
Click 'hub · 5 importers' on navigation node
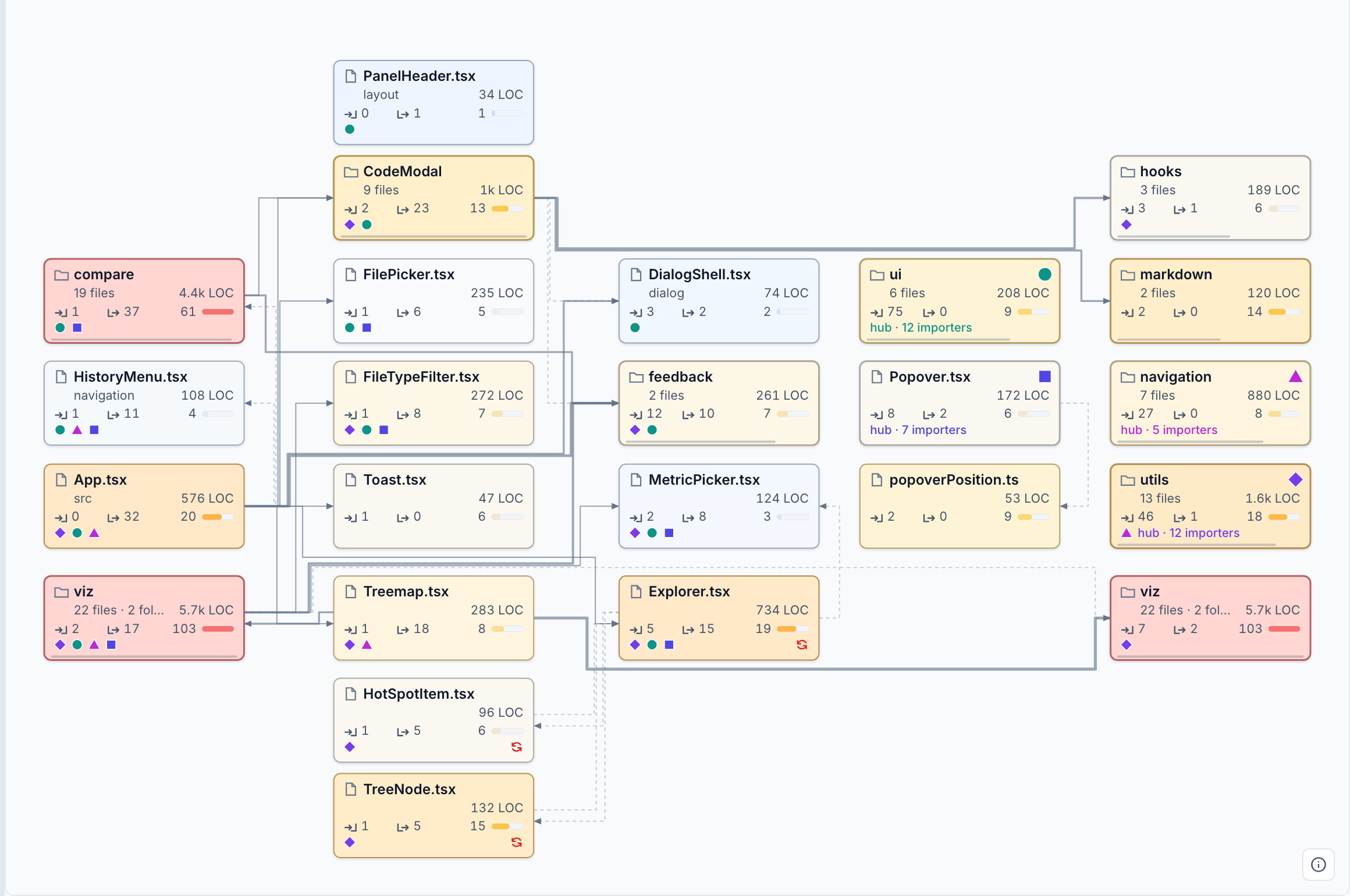pyautogui.click(x=1169, y=430)
